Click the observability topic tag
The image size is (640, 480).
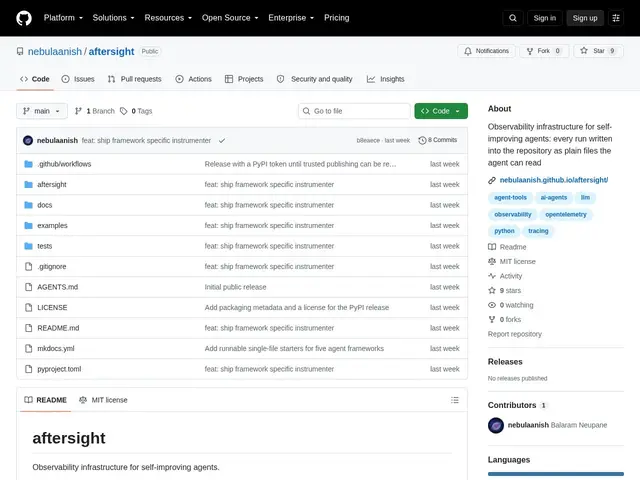click(x=513, y=215)
